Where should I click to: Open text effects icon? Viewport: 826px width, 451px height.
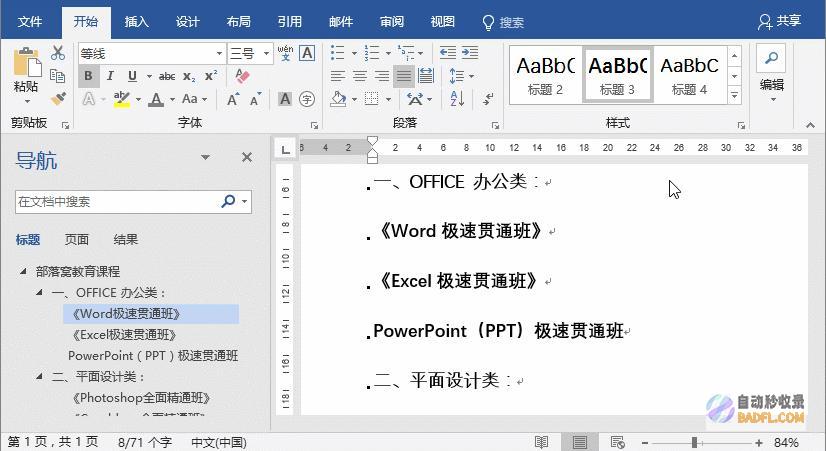[x=89, y=99]
